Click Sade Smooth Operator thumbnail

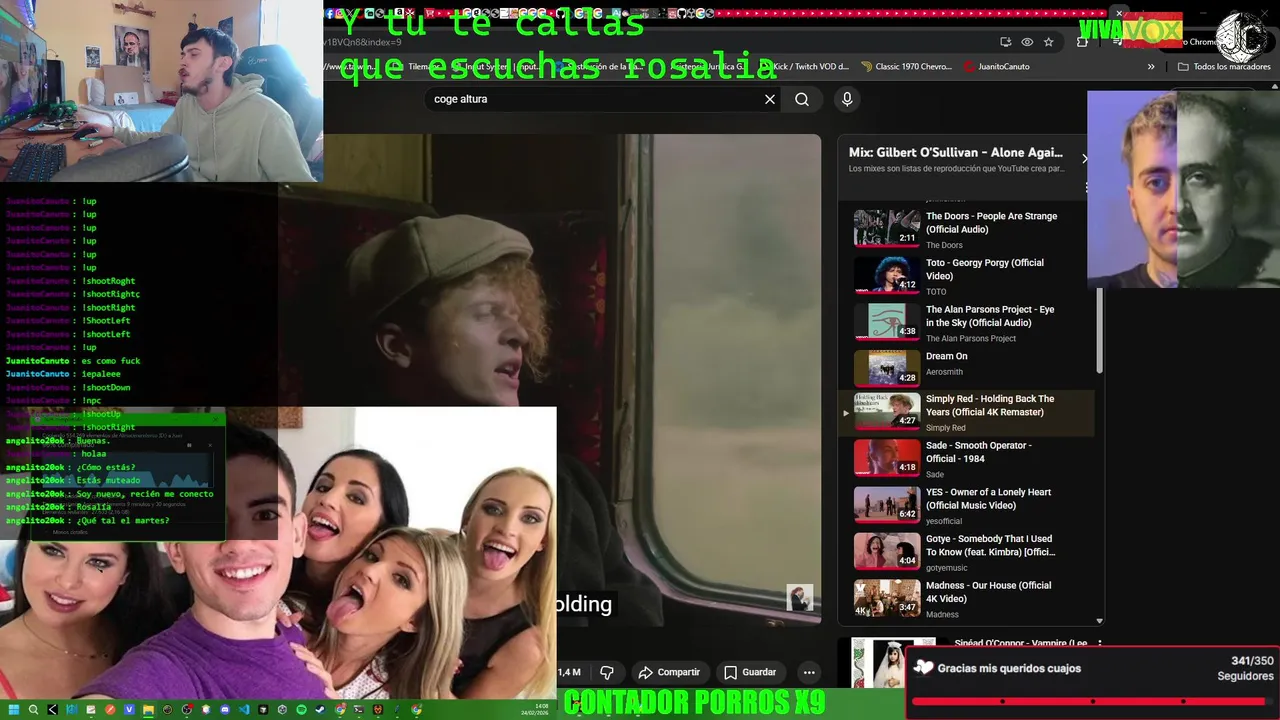pos(887,457)
